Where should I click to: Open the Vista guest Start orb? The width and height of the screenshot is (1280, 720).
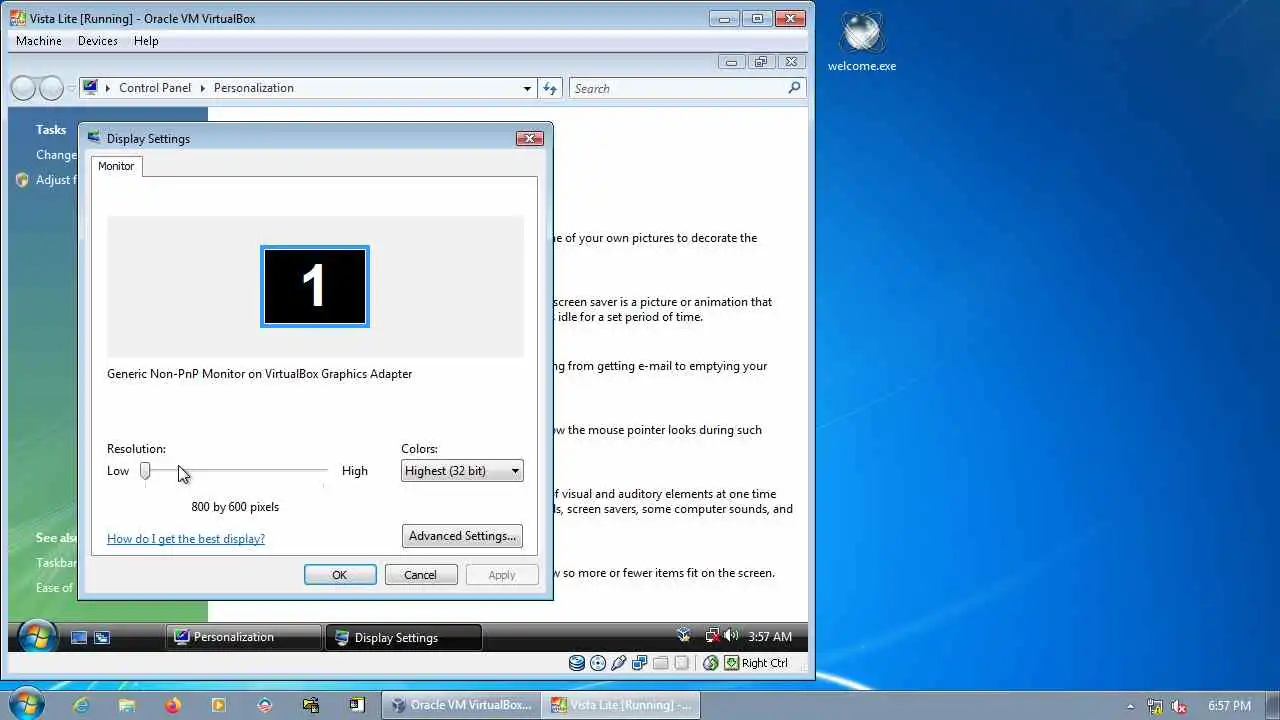click(x=37, y=636)
